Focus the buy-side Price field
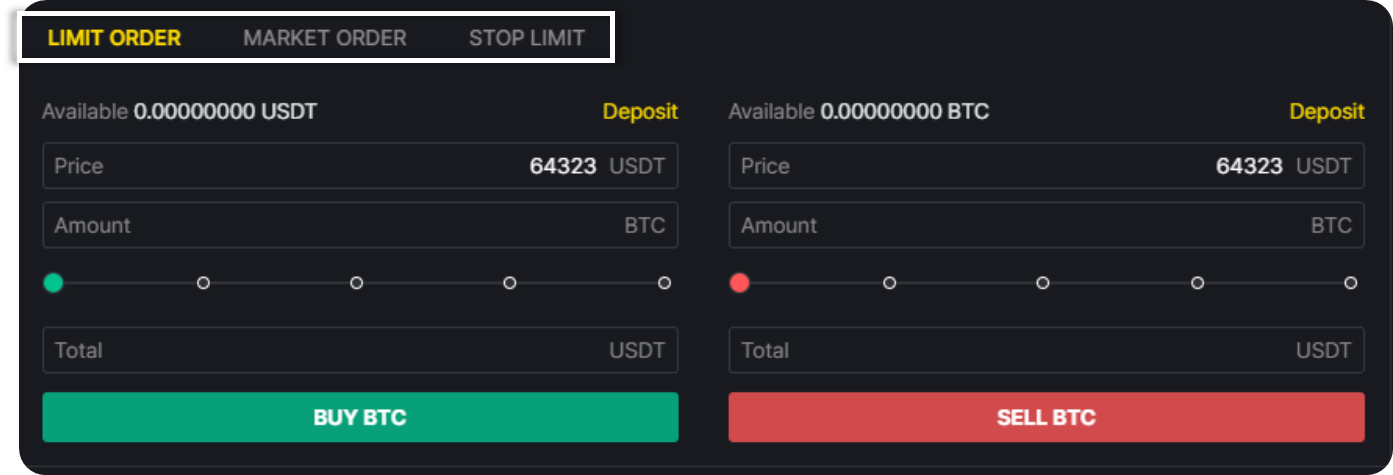 click(x=360, y=165)
